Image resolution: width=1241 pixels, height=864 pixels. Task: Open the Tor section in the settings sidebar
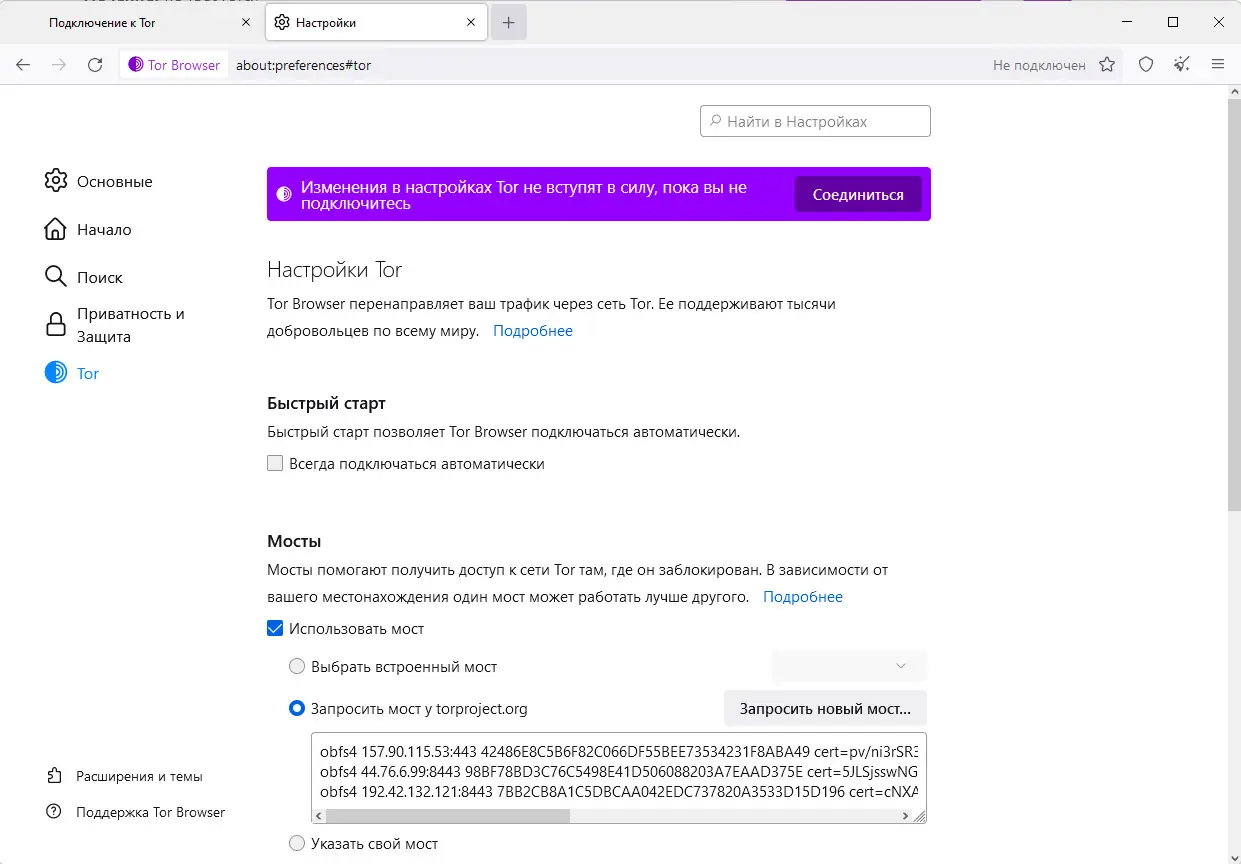coord(87,373)
